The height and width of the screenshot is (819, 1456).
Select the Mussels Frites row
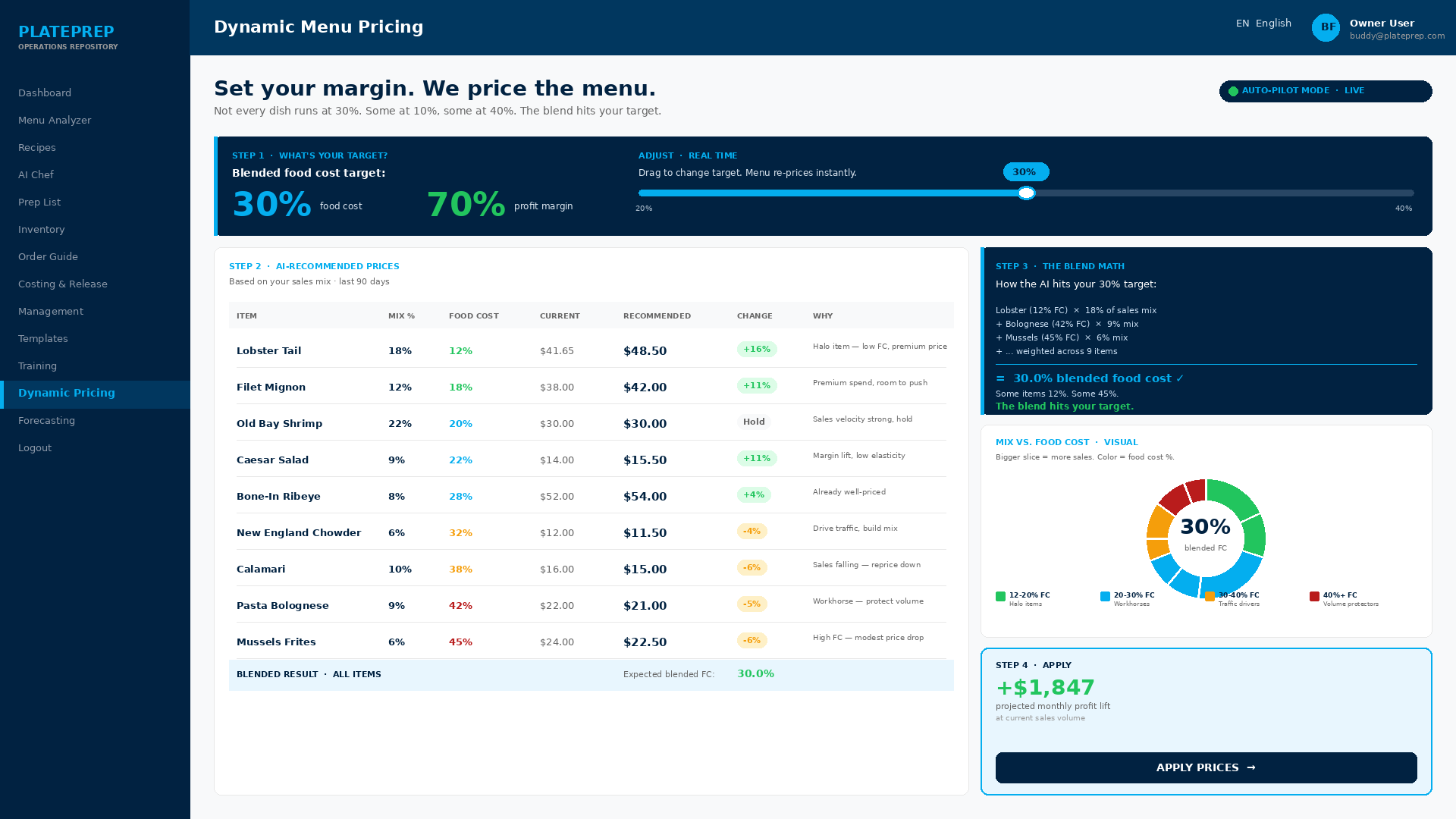591,642
